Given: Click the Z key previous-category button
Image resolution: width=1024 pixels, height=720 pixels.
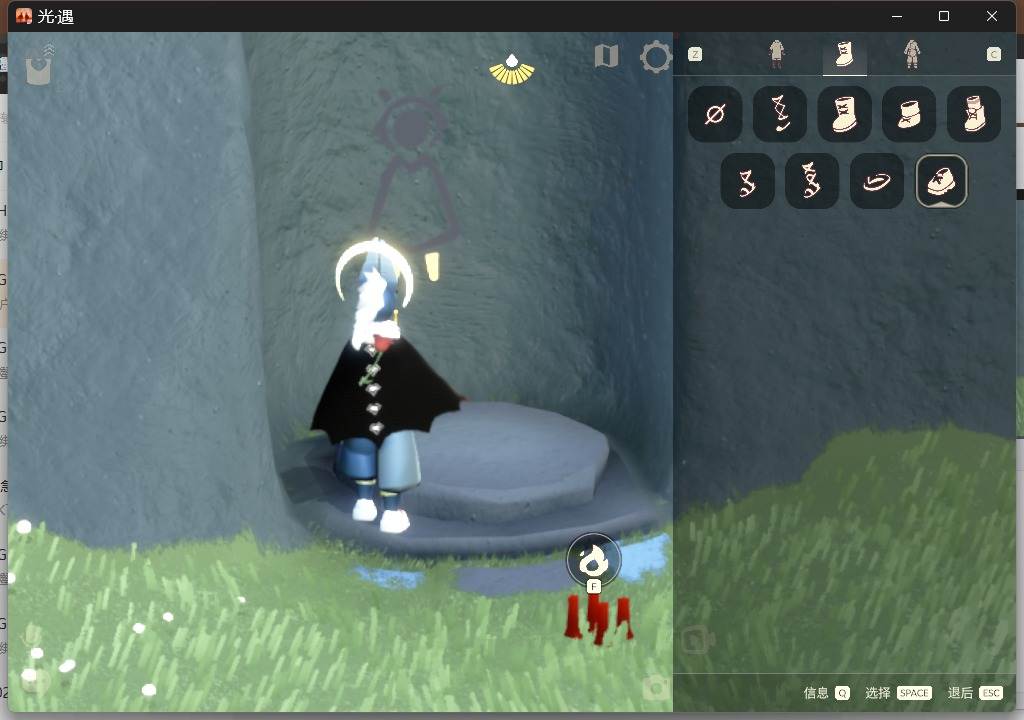Looking at the screenshot, I should 695,54.
